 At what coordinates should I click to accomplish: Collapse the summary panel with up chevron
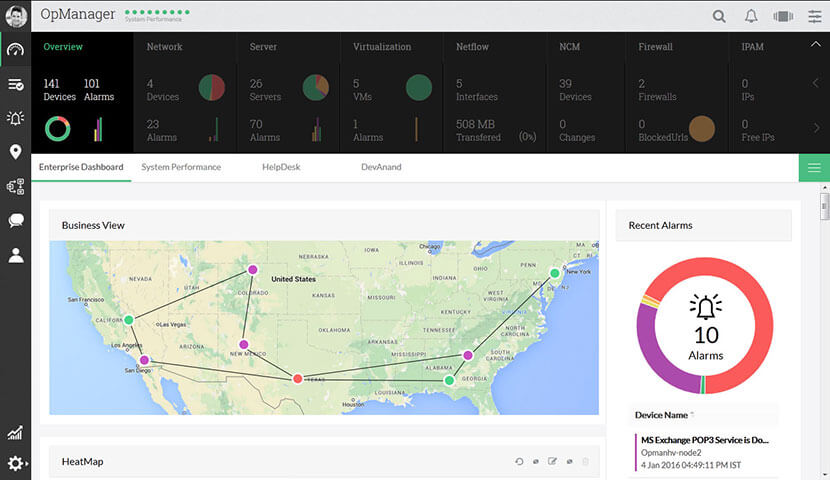(815, 45)
